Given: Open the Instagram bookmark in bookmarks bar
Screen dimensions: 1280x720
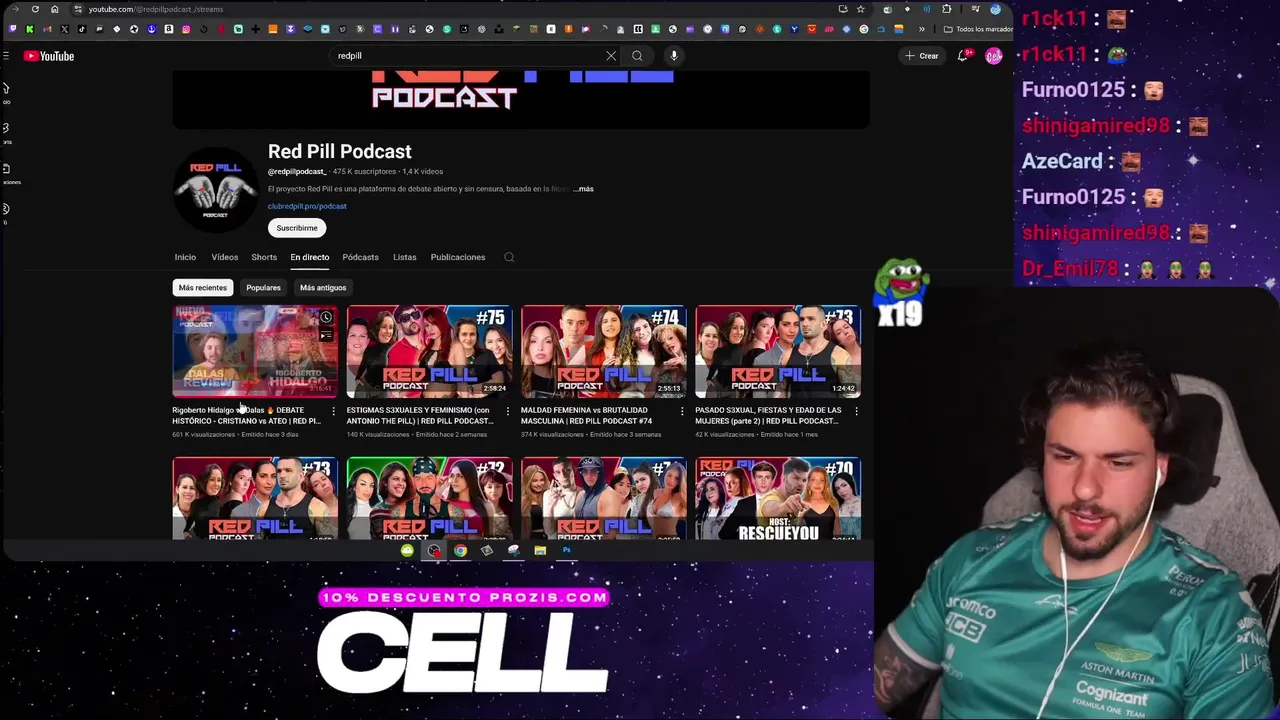Looking at the screenshot, I should (x=185, y=29).
